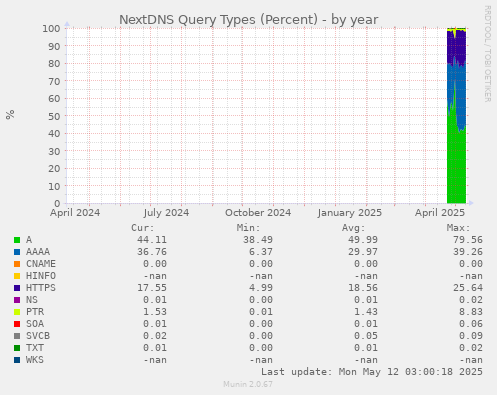The height and width of the screenshot is (395, 497).
Task: Click the dark purple HTTPS legend swatch
Action: [17, 288]
